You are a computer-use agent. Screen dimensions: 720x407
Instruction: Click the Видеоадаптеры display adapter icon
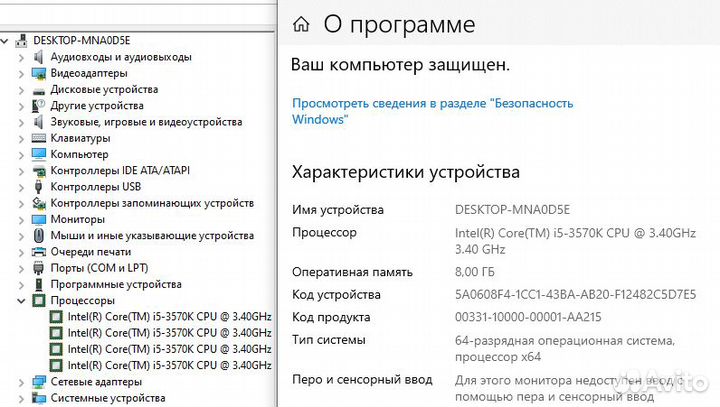coord(39,73)
